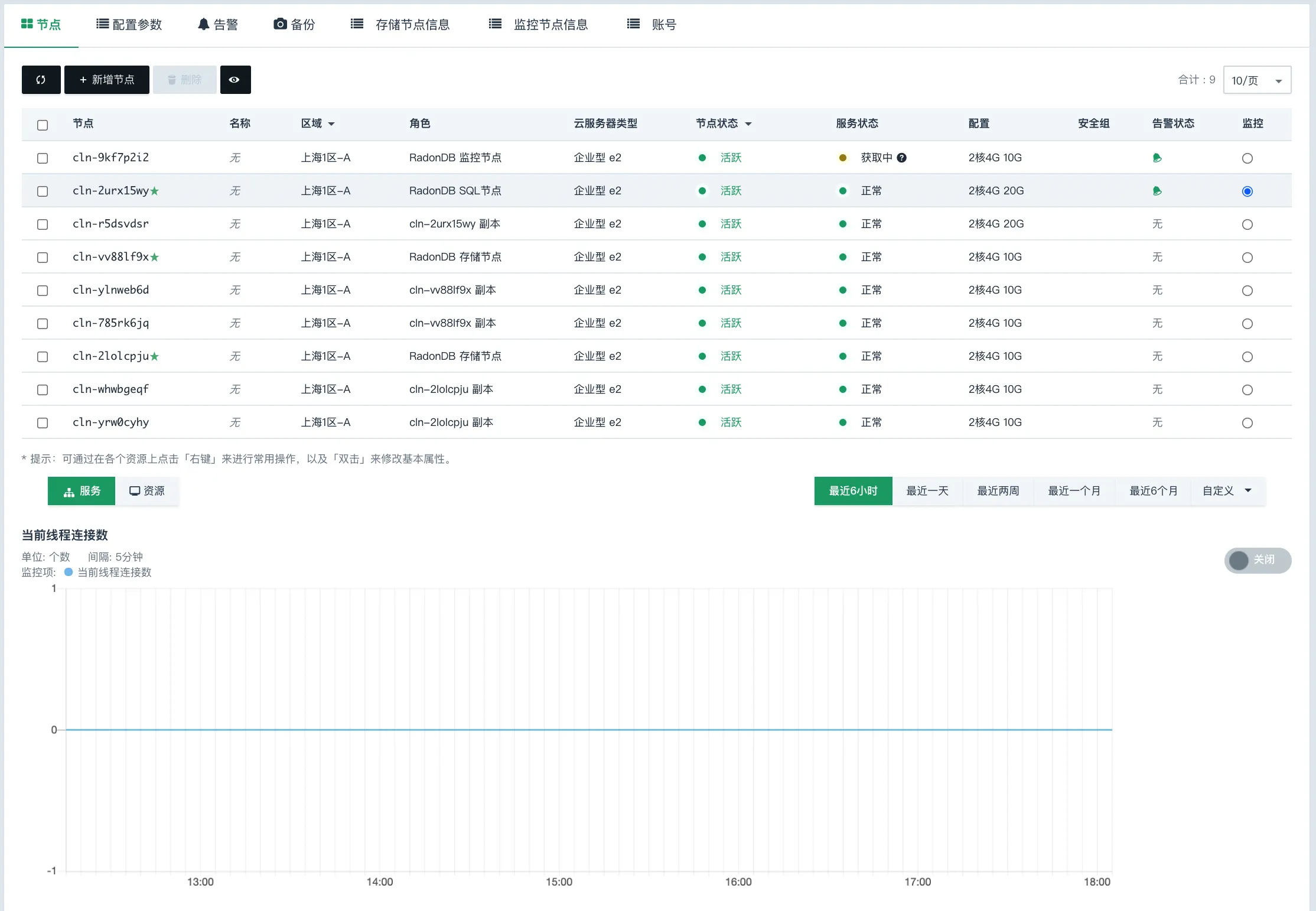Tick the select-all header checkbox
Viewport: 1316px width, 911px height.
click(43, 125)
